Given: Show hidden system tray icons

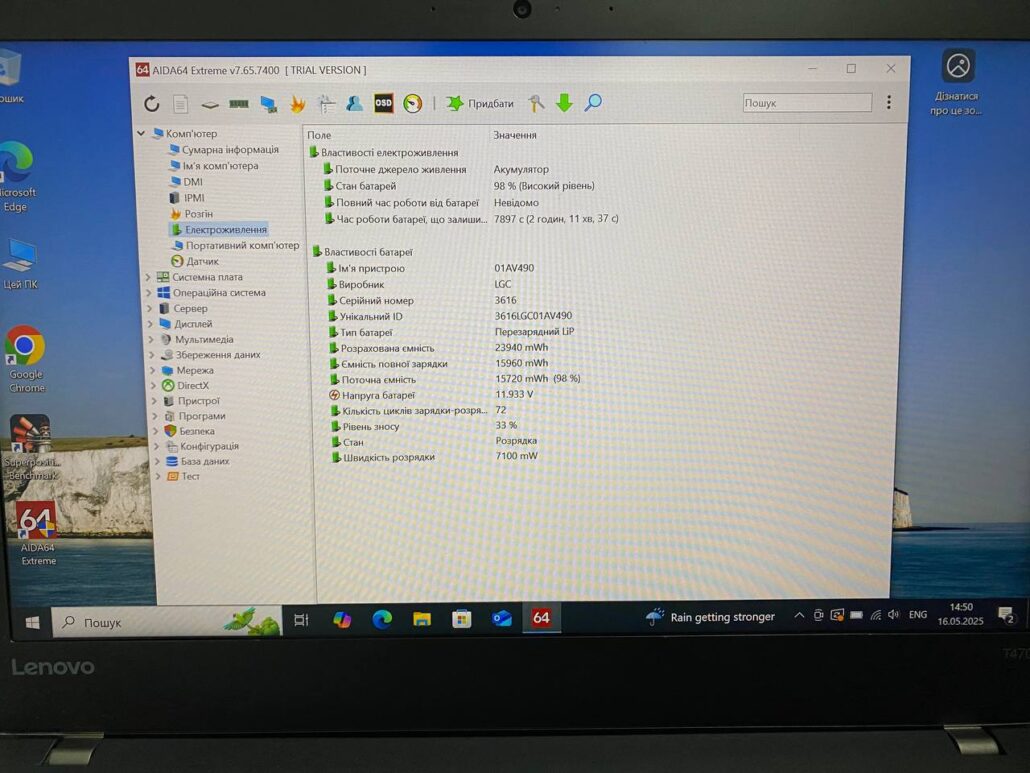Looking at the screenshot, I should coord(799,615).
